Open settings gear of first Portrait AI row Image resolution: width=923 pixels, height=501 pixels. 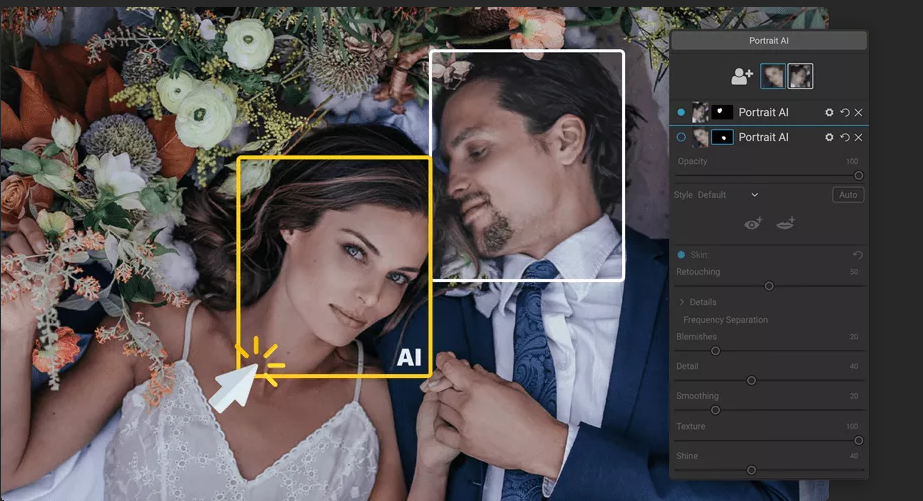[829, 112]
